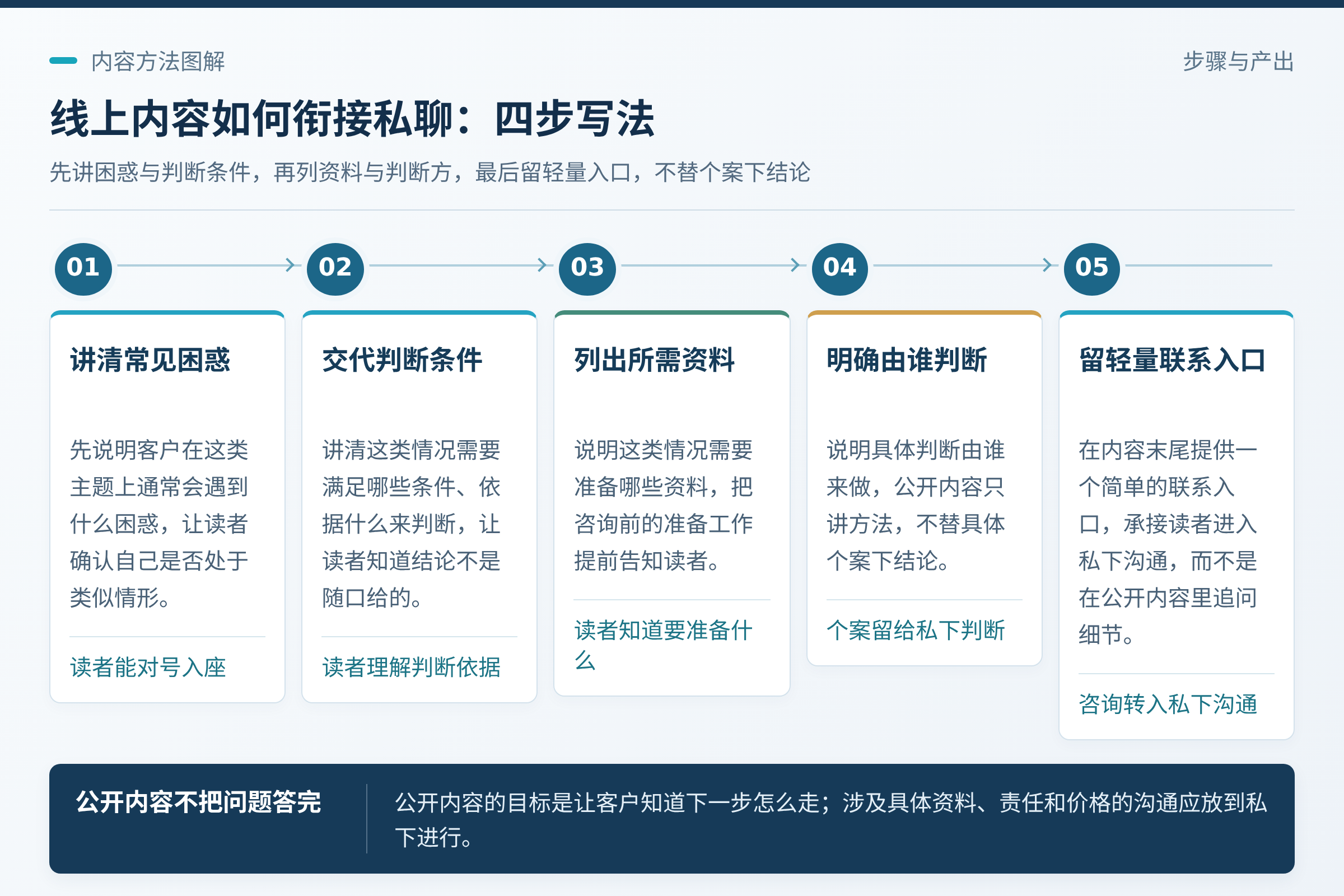This screenshot has height=896, width=1344.
Task: Click the outcome text 读者能对号入座
Action: click(x=148, y=668)
